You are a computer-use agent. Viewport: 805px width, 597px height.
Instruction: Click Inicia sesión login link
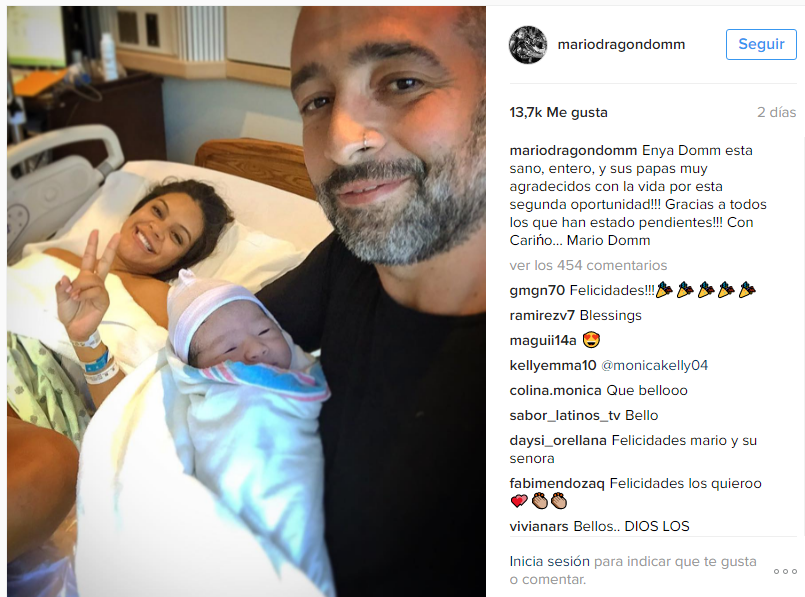(x=549, y=562)
